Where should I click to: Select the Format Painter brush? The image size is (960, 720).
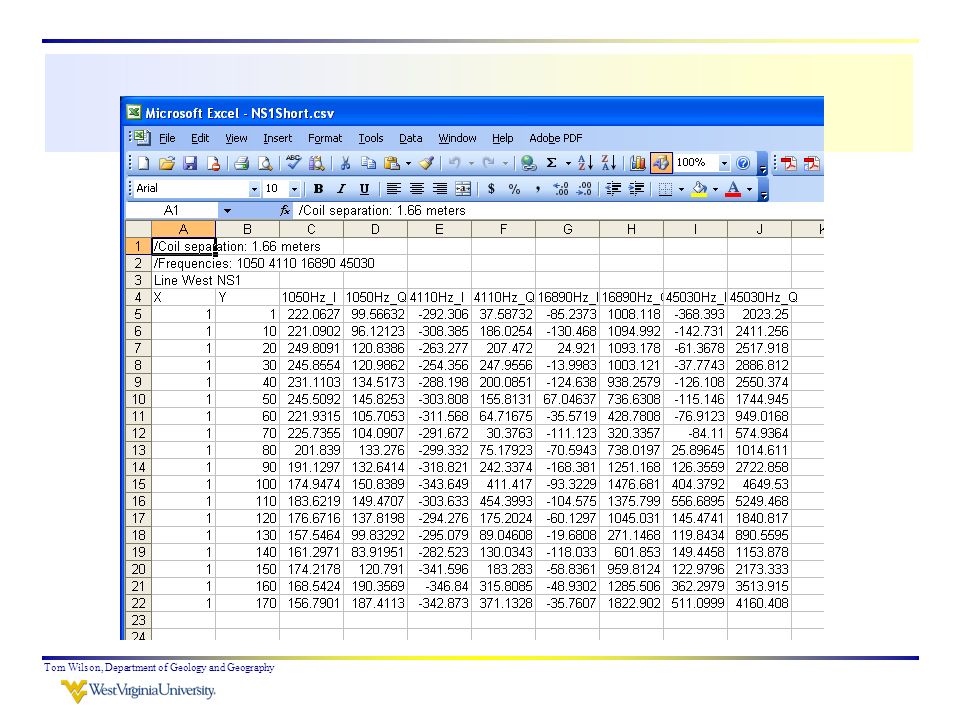pyautogui.click(x=427, y=163)
